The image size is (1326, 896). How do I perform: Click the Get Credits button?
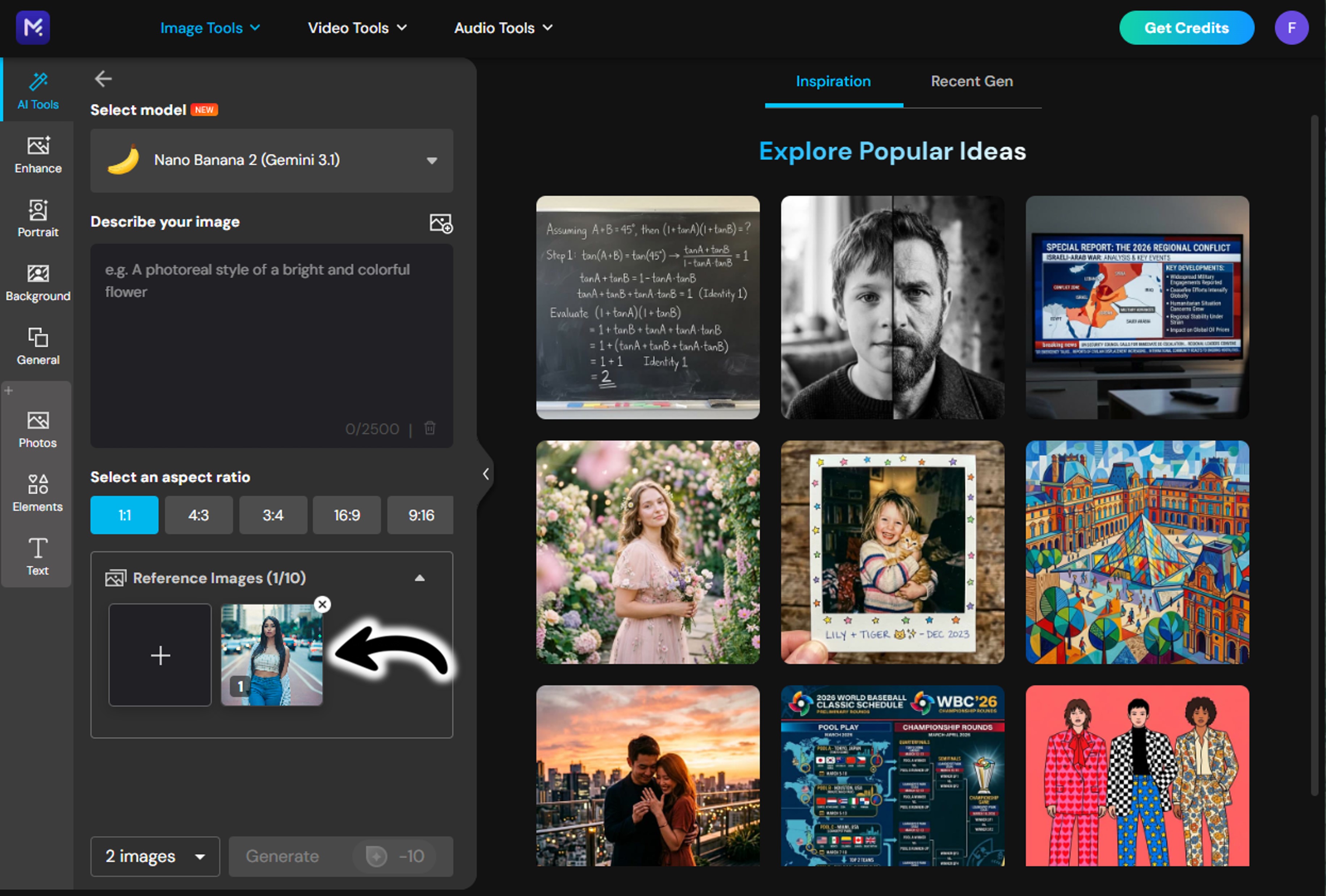point(1186,28)
